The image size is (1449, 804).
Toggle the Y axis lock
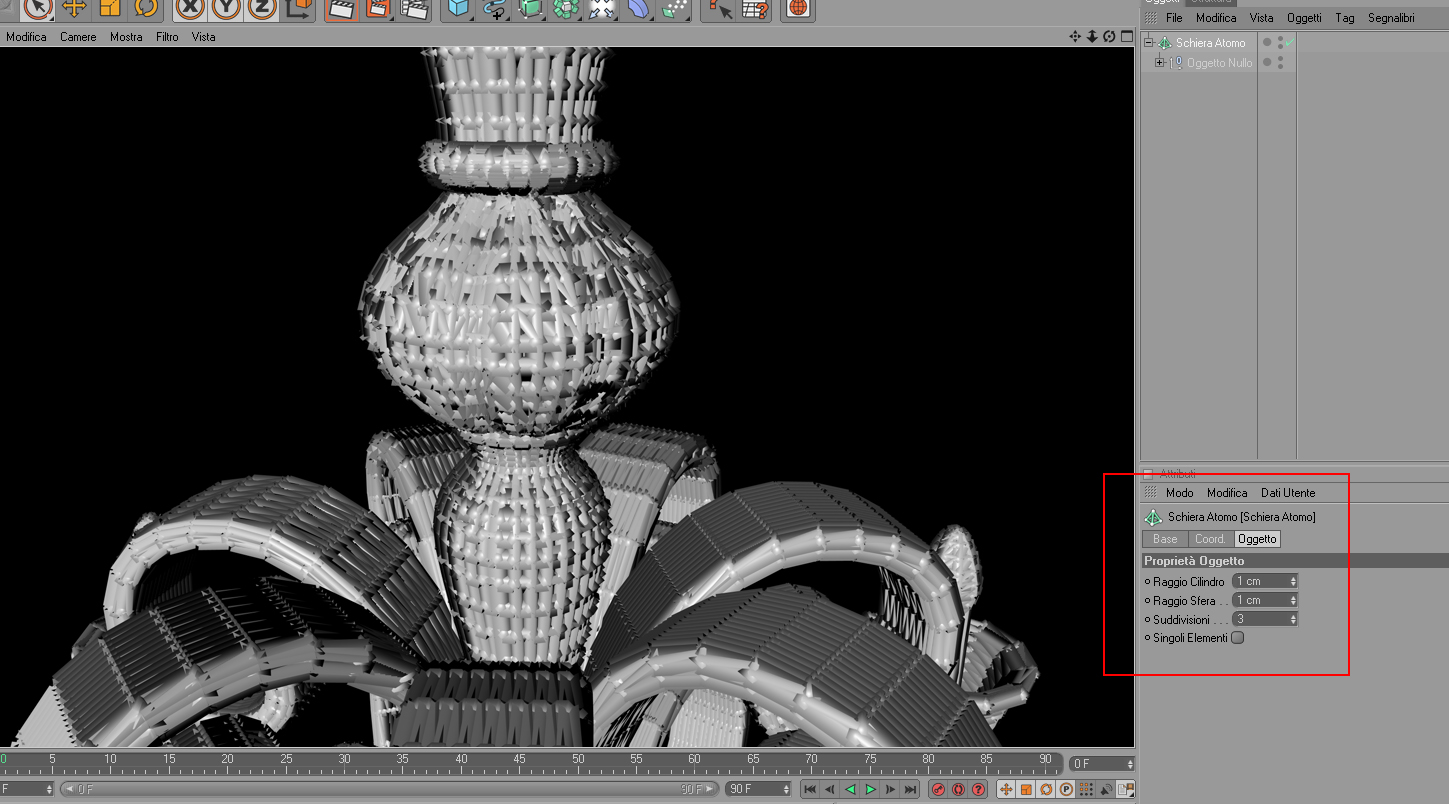225,8
